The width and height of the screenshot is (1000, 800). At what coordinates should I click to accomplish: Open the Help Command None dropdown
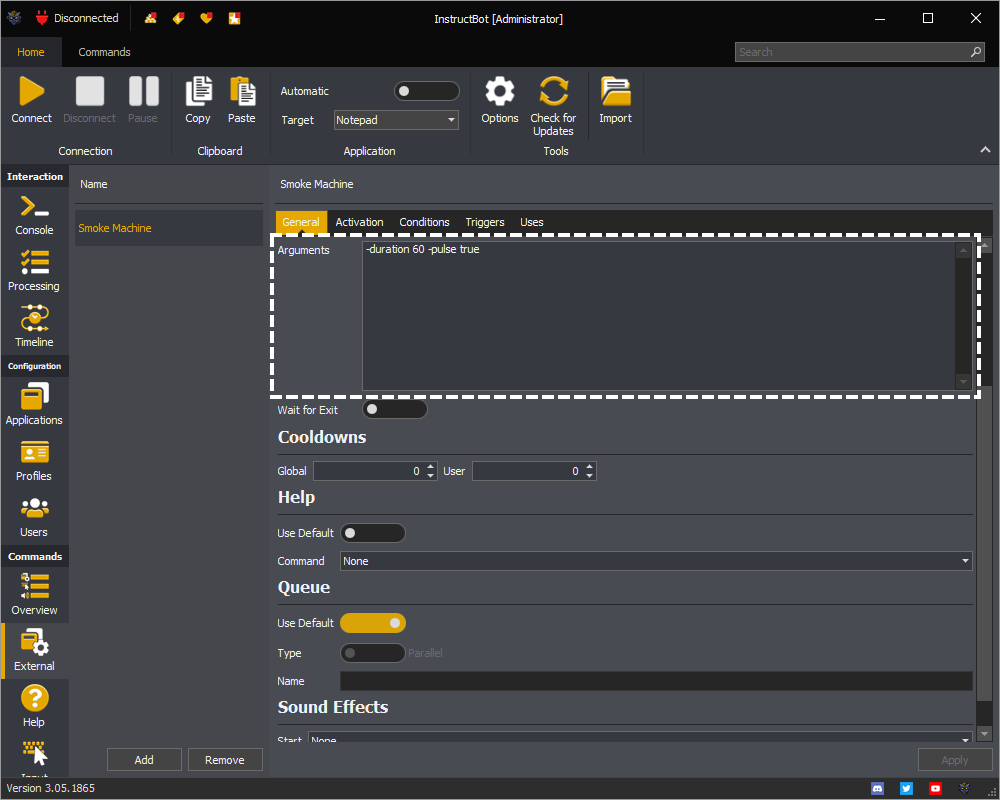(x=656, y=561)
